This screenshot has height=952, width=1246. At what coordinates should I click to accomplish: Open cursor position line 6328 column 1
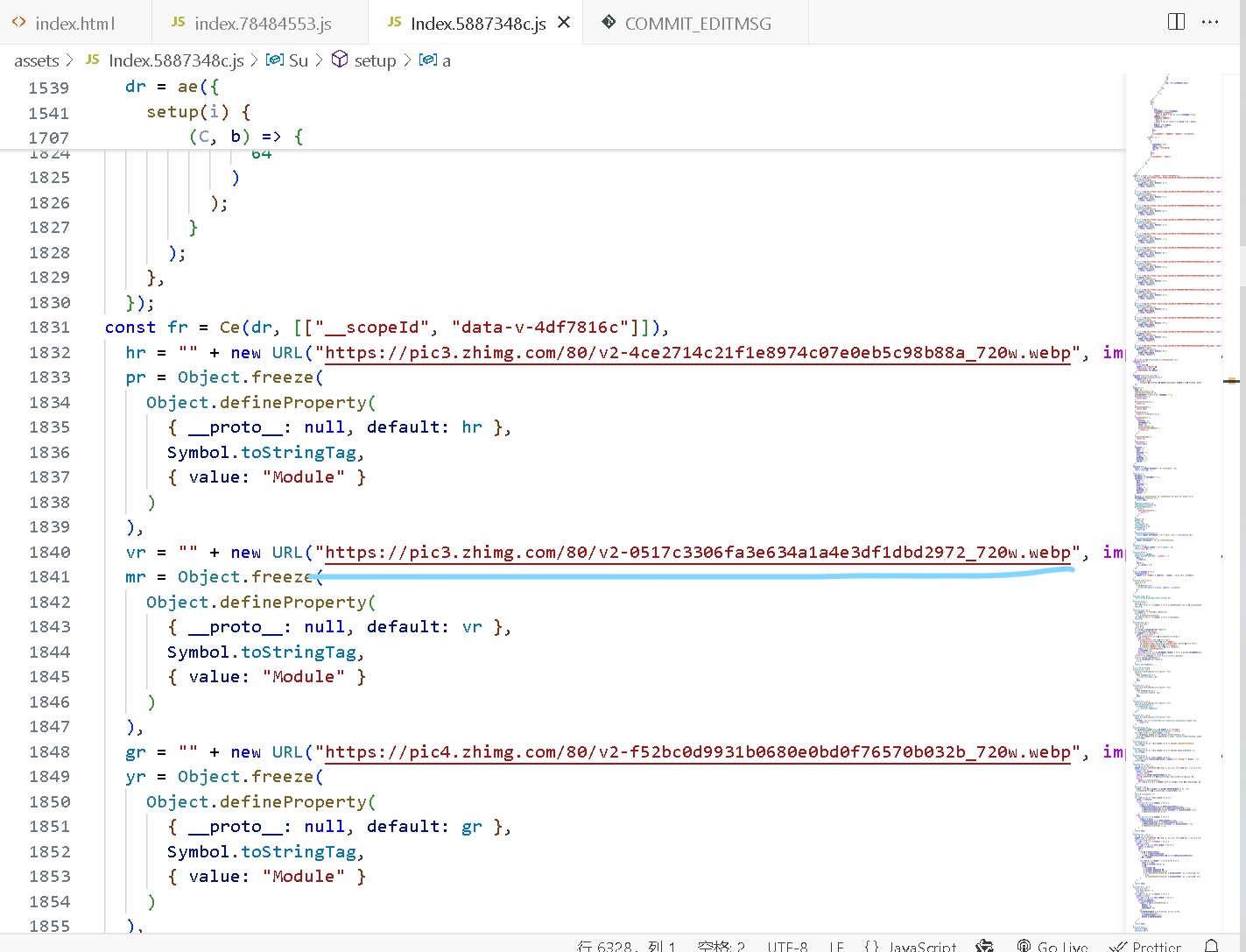(626, 946)
